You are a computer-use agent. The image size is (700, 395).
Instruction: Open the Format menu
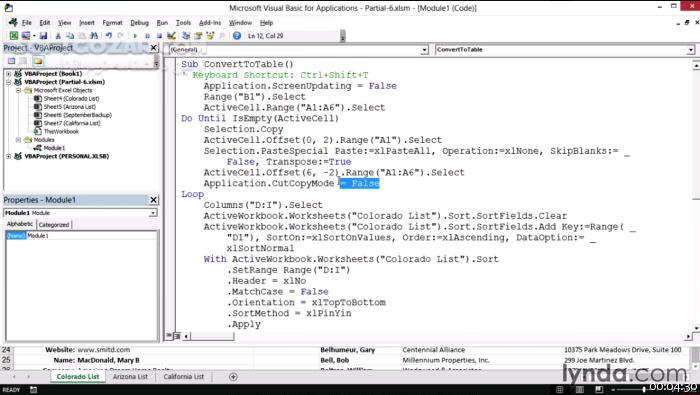[112, 23]
